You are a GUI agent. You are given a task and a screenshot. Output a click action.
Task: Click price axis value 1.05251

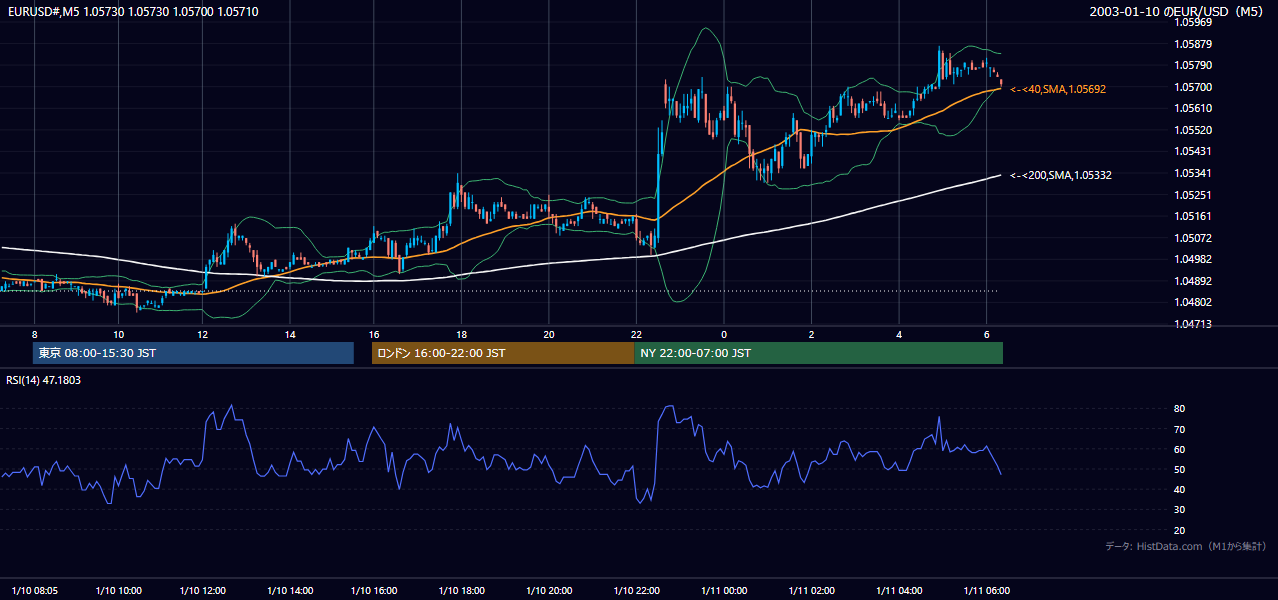click(x=1193, y=195)
